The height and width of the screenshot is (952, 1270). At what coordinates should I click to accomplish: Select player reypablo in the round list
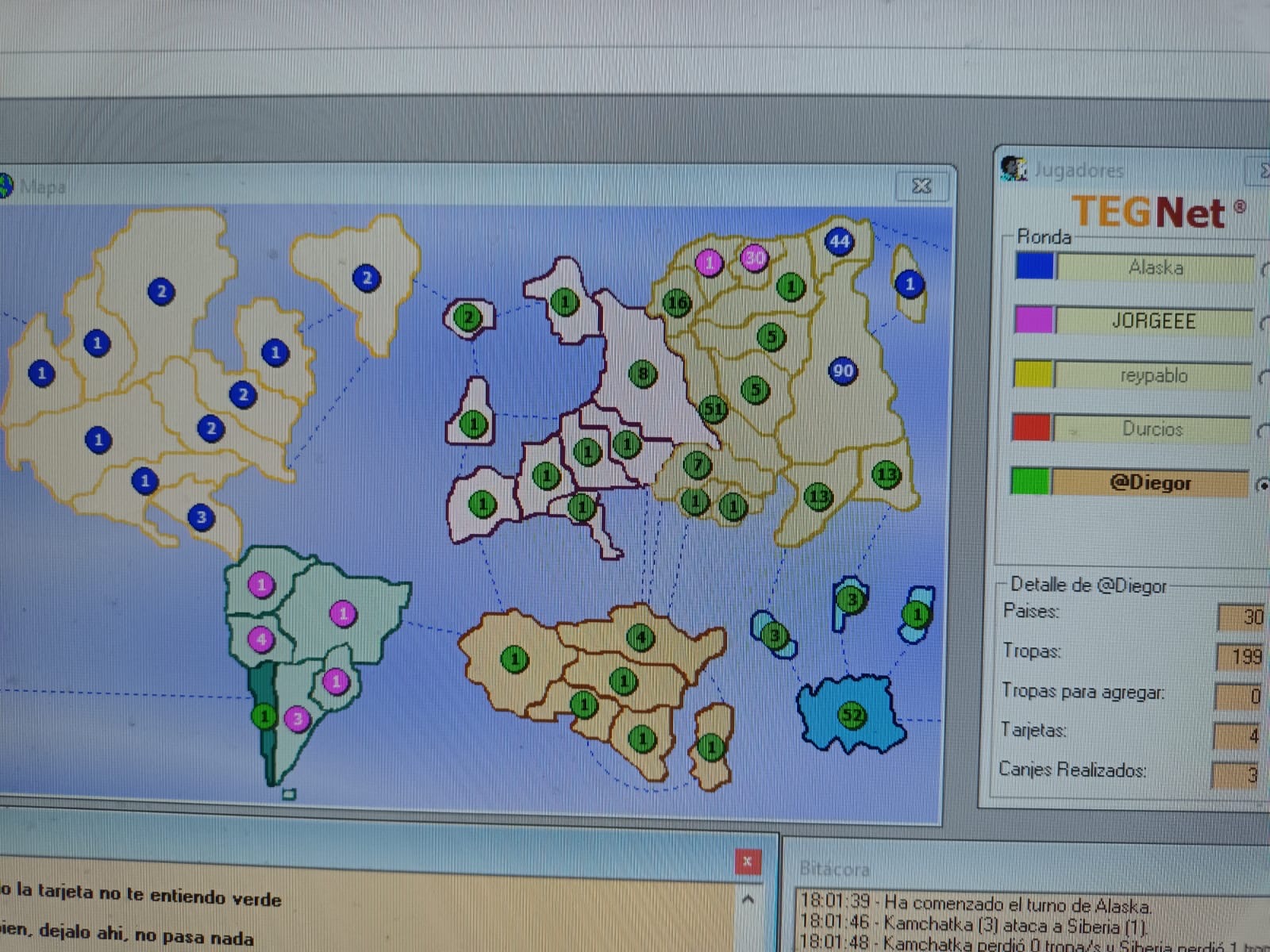click(1153, 375)
